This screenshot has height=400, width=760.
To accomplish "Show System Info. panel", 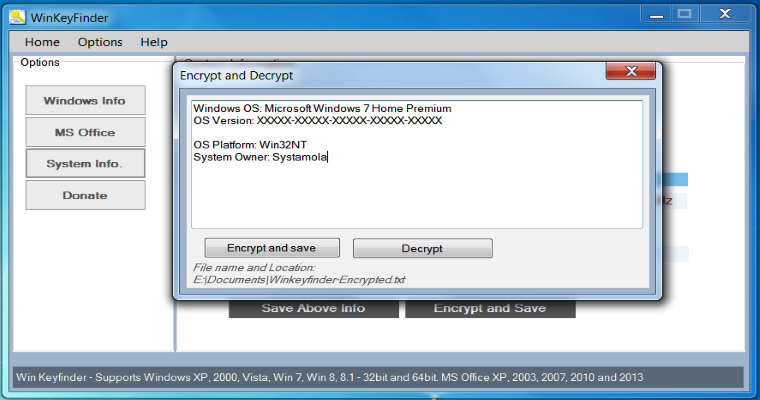I will point(85,163).
